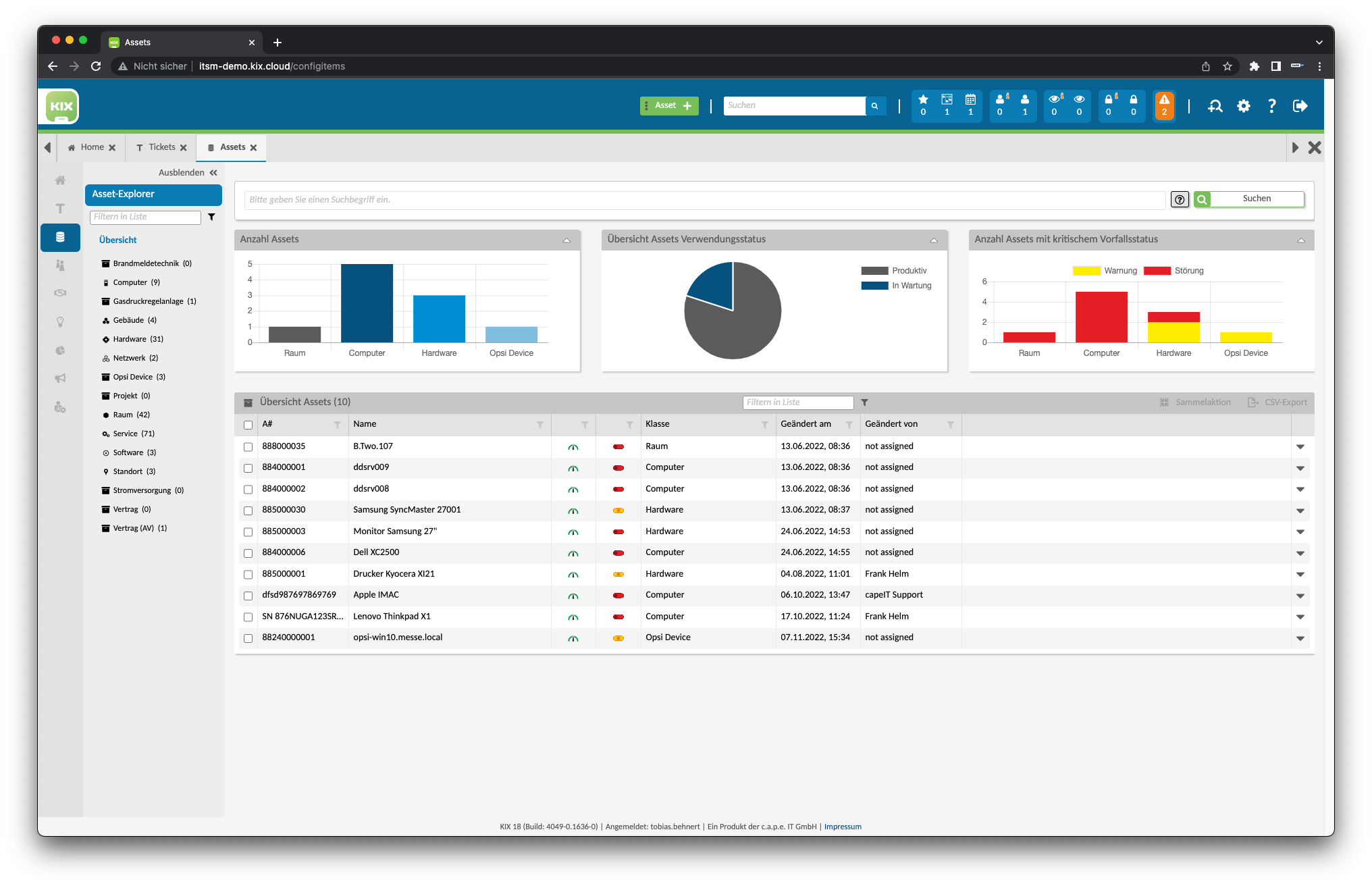The image size is (1372, 886).
Task: Open the filter dropdown on the Name column
Action: [x=539, y=425]
